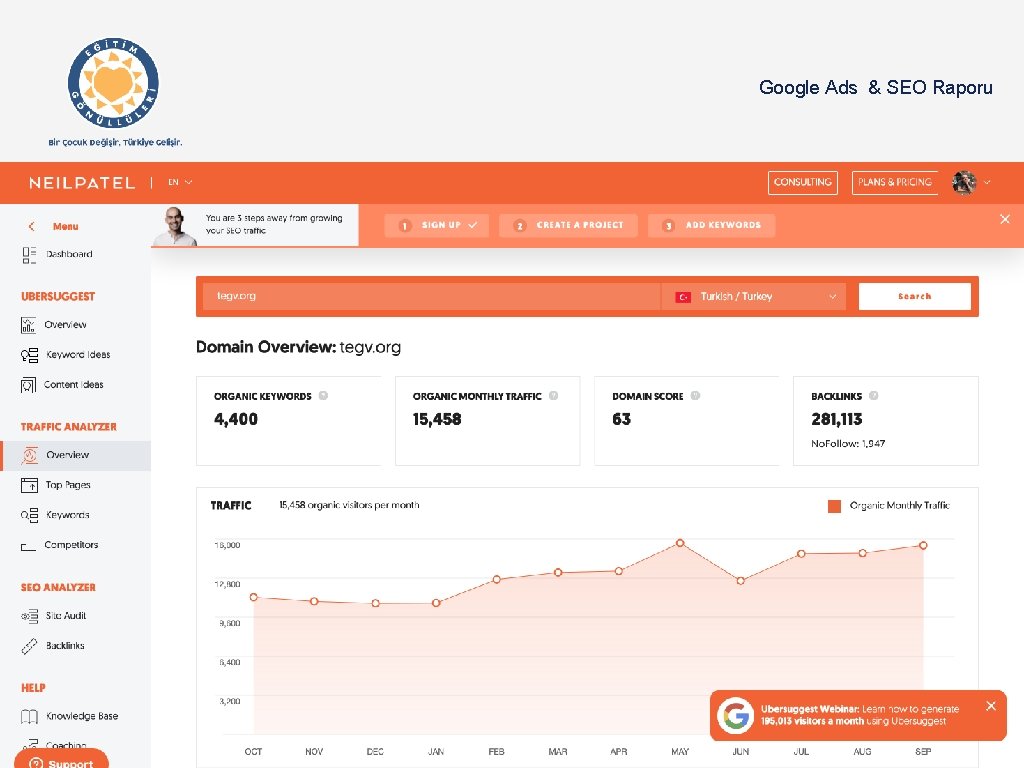Select Content Ideas menu item
The width and height of the screenshot is (1024, 768).
click(x=73, y=385)
